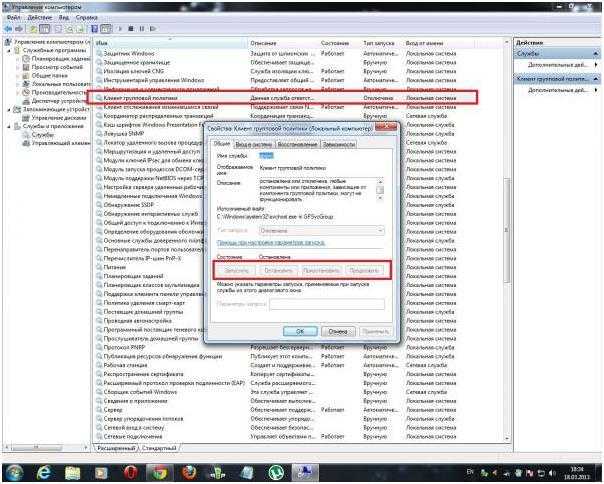Viewport: 604px width, 484px height.
Task: Click the Запустить service button
Action: click(x=237, y=271)
